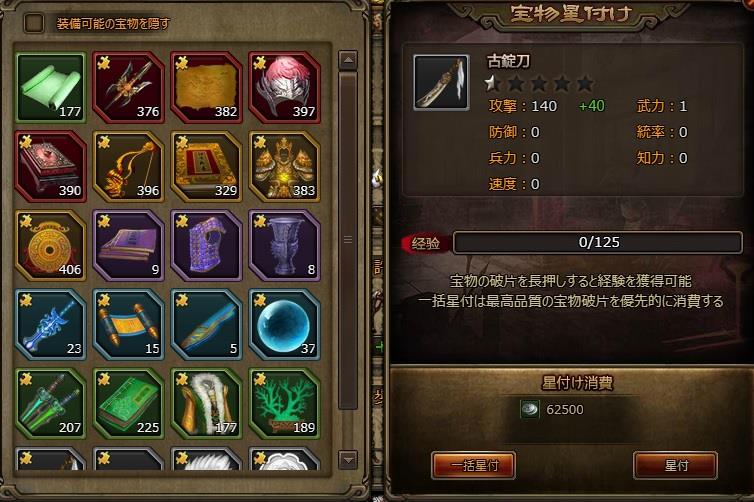754x502 pixels.
Task: Click the 一括星付 button
Action: click(x=474, y=465)
